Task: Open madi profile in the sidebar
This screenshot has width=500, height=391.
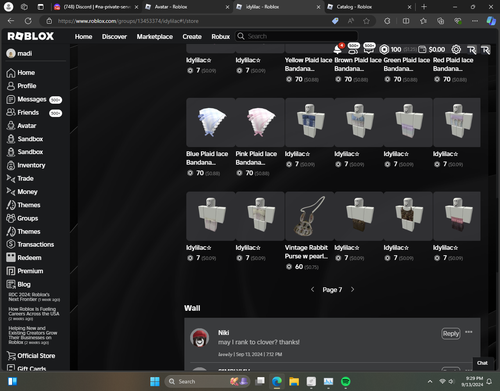Action: click(19, 53)
